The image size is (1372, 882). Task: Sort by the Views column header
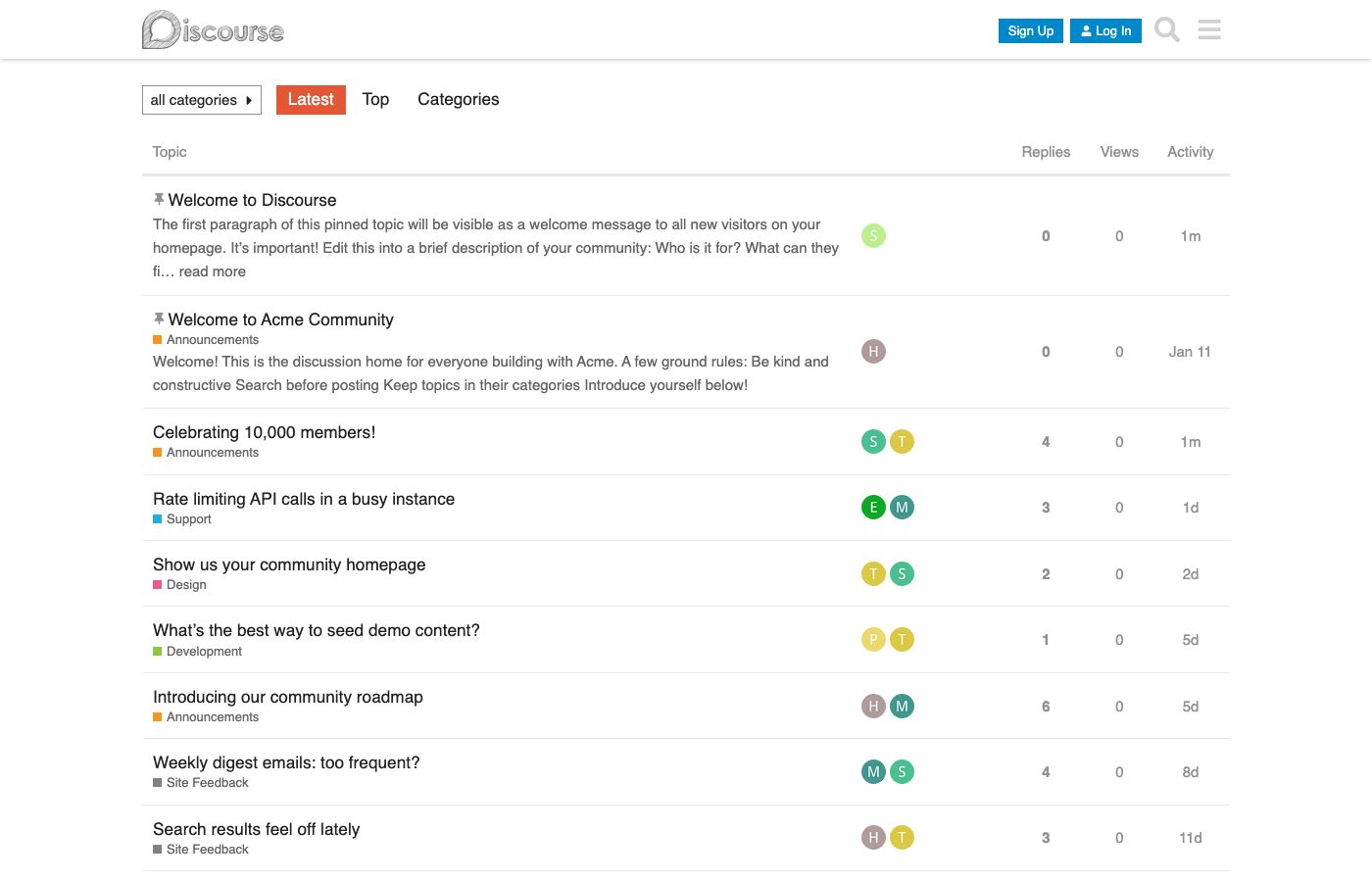tap(1119, 152)
